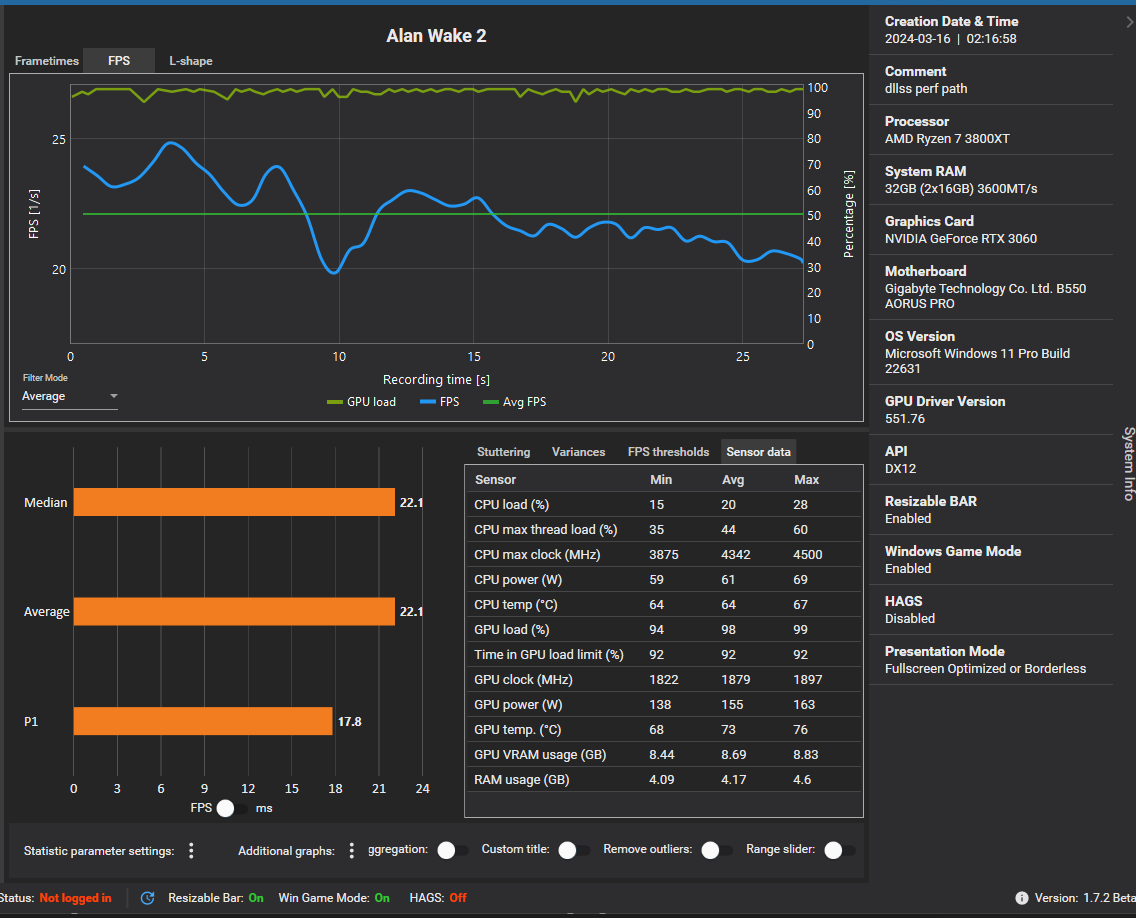Select the GPU temp. (°C) row

pyautogui.click(x=664, y=730)
